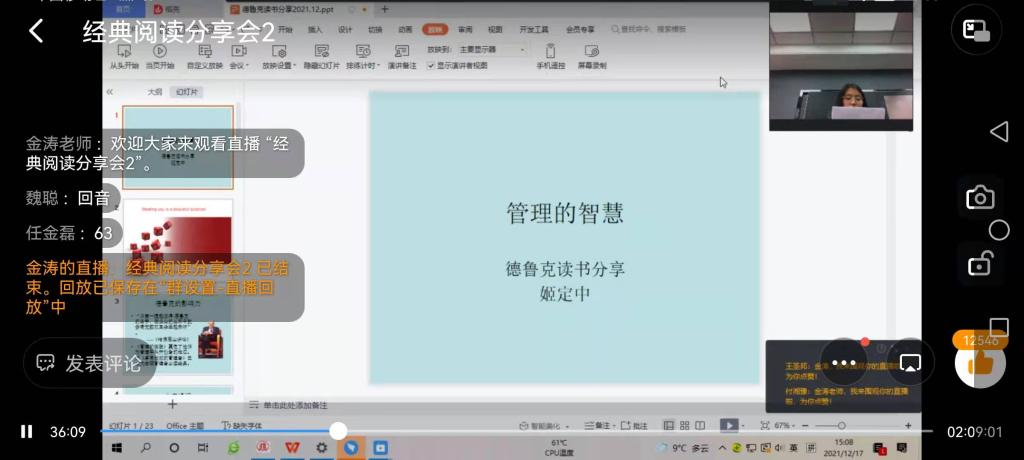Click the 屏幕录制 screen recording button
The image size is (1024, 460).
(x=591, y=57)
